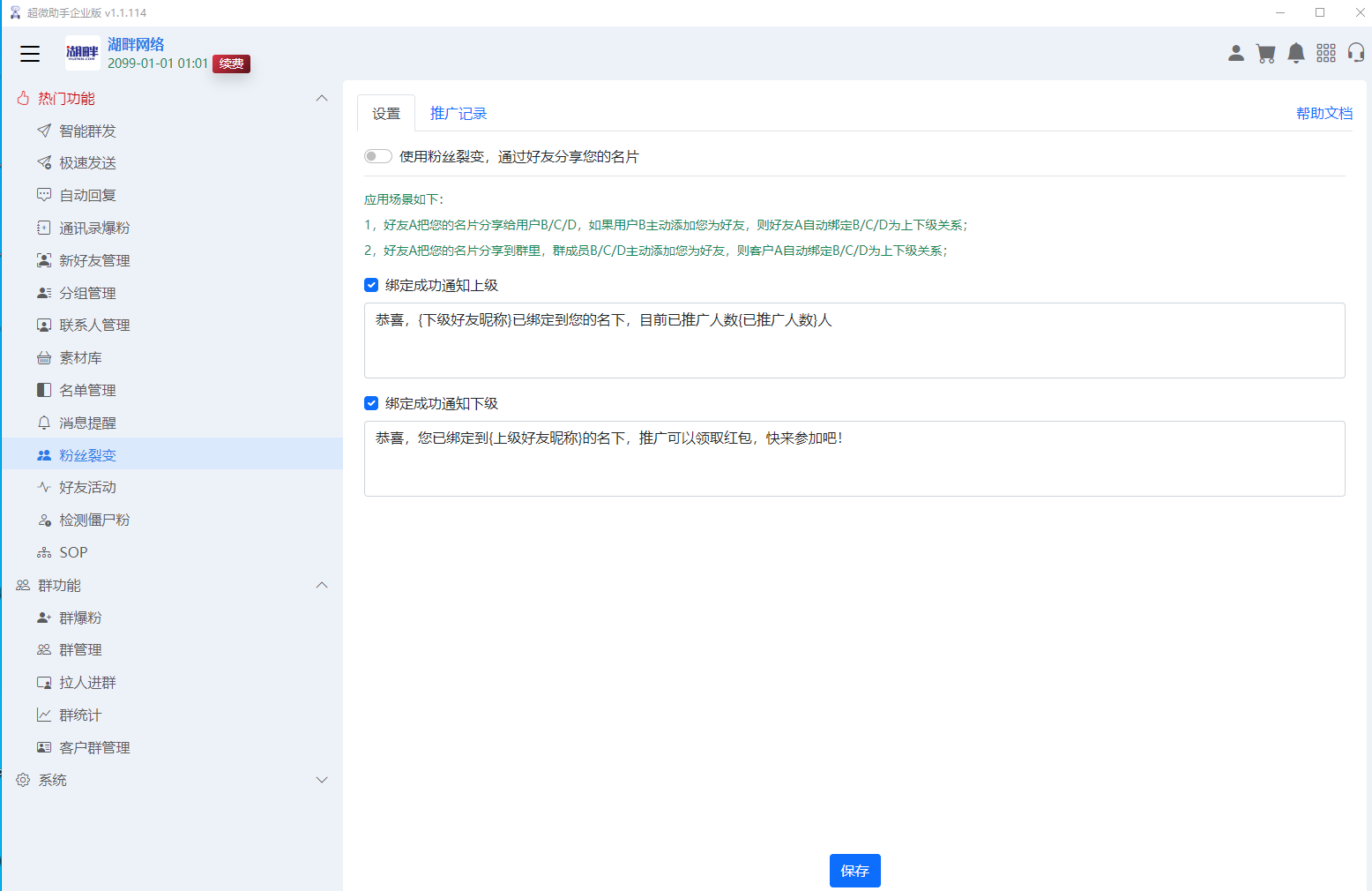Open the 帮助文档 link

pos(1324,113)
